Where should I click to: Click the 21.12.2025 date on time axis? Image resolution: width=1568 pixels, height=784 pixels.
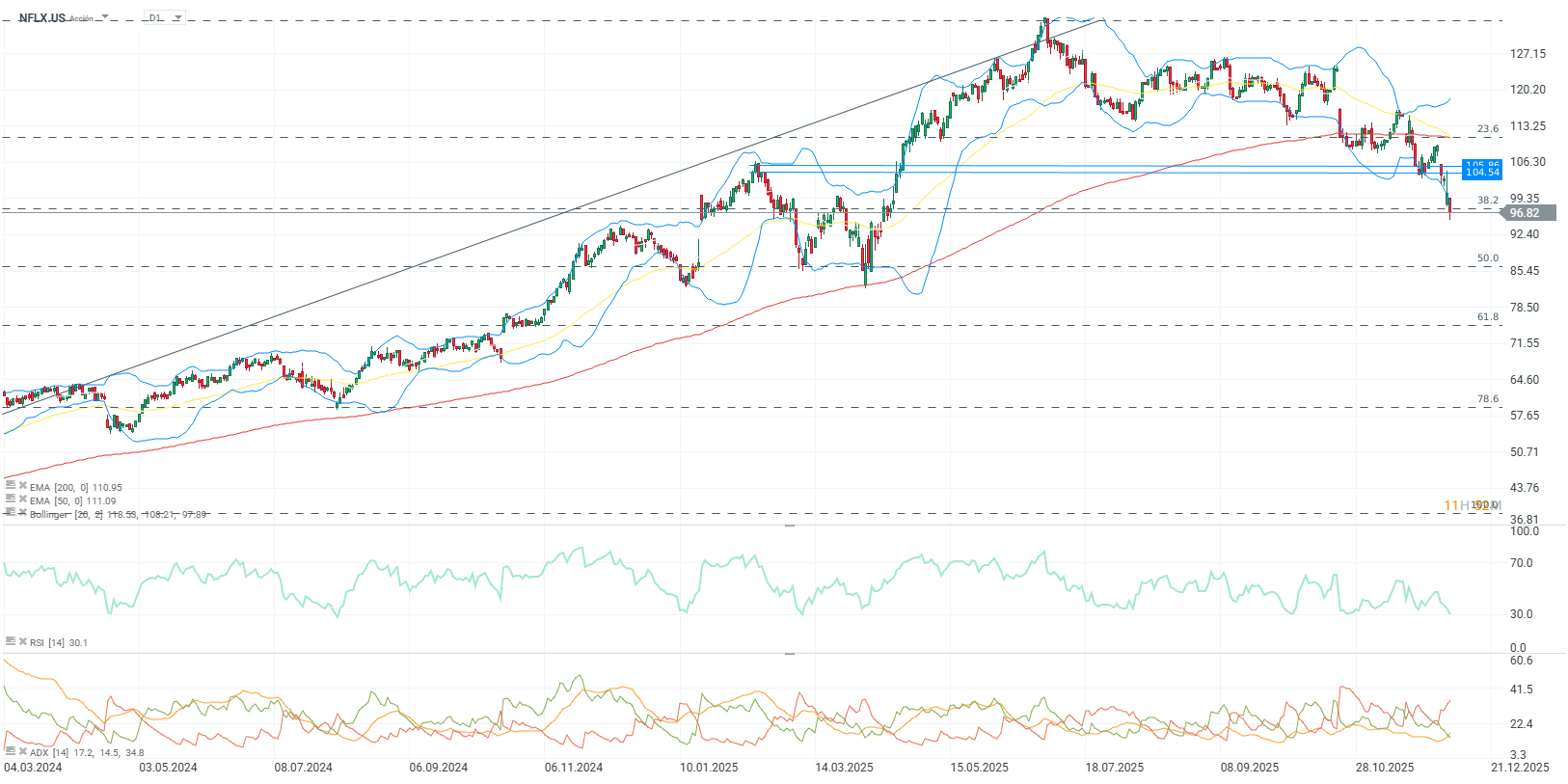[1520, 768]
